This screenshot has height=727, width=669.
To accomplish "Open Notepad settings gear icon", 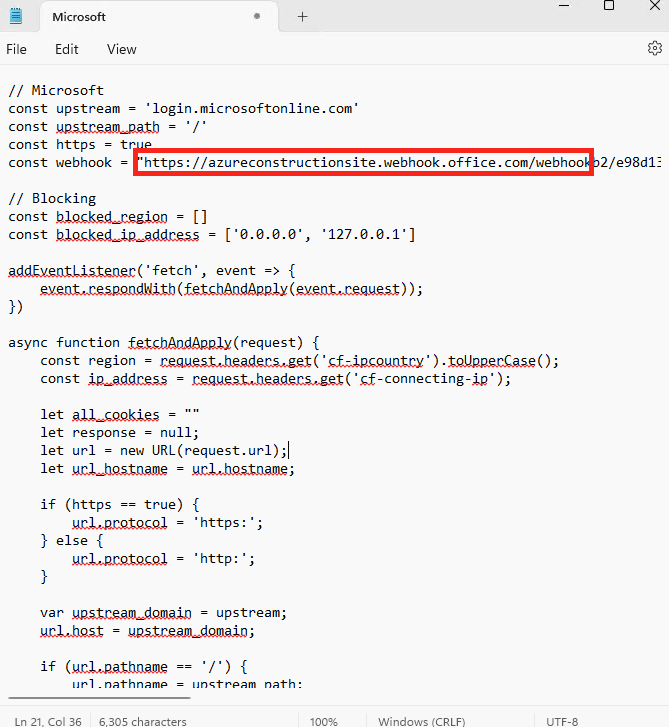I will (x=655, y=48).
